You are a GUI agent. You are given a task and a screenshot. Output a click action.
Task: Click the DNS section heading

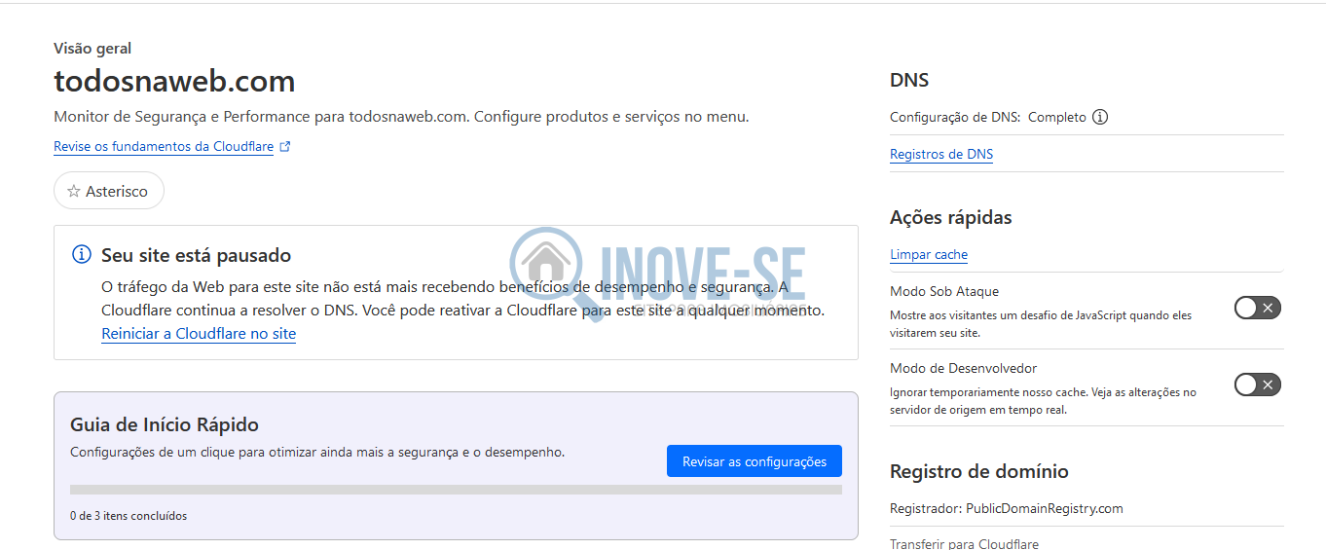pyautogui.click(x=909, y=80)
